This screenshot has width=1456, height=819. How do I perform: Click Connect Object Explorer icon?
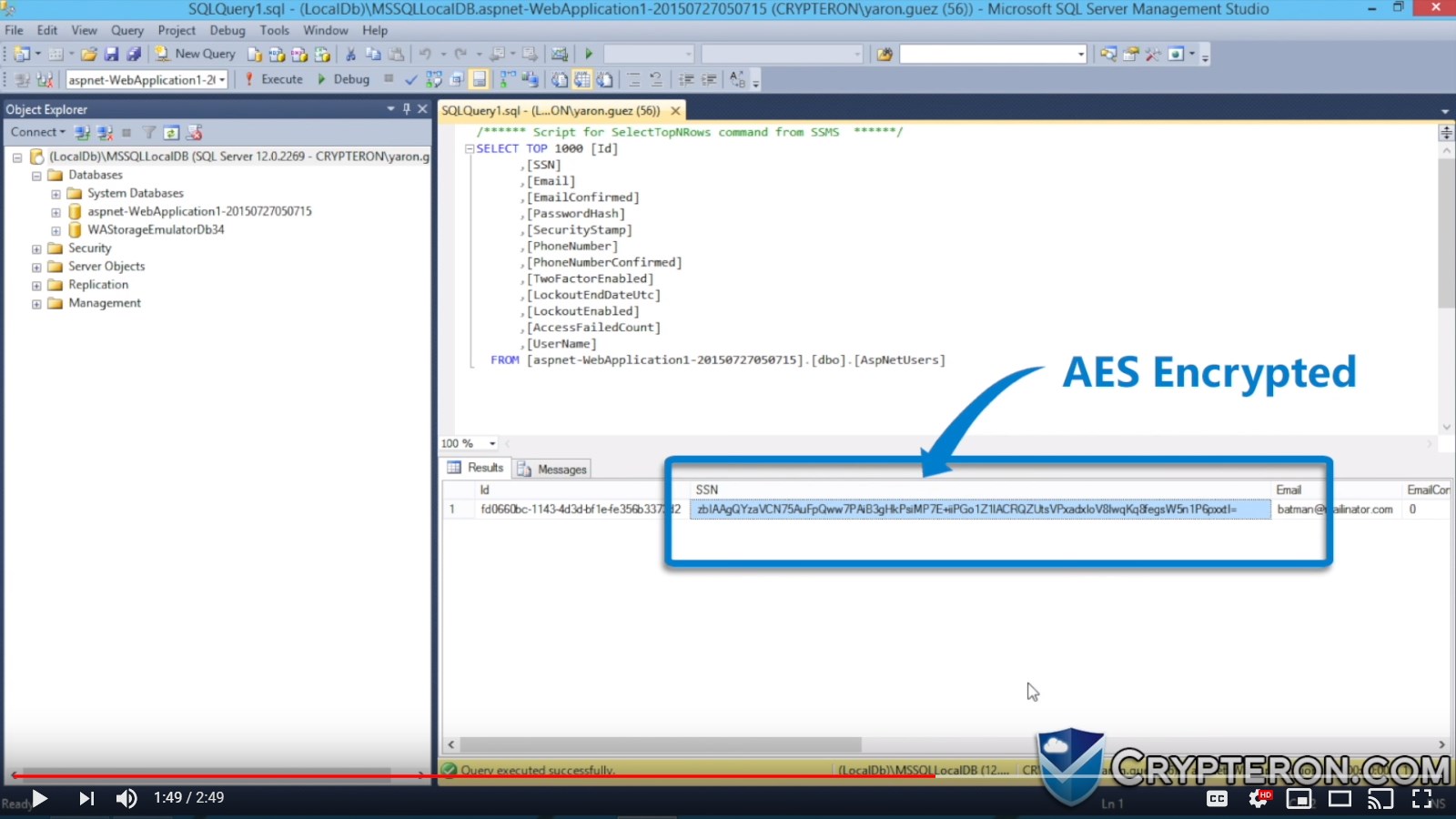[x=83, y=133]
